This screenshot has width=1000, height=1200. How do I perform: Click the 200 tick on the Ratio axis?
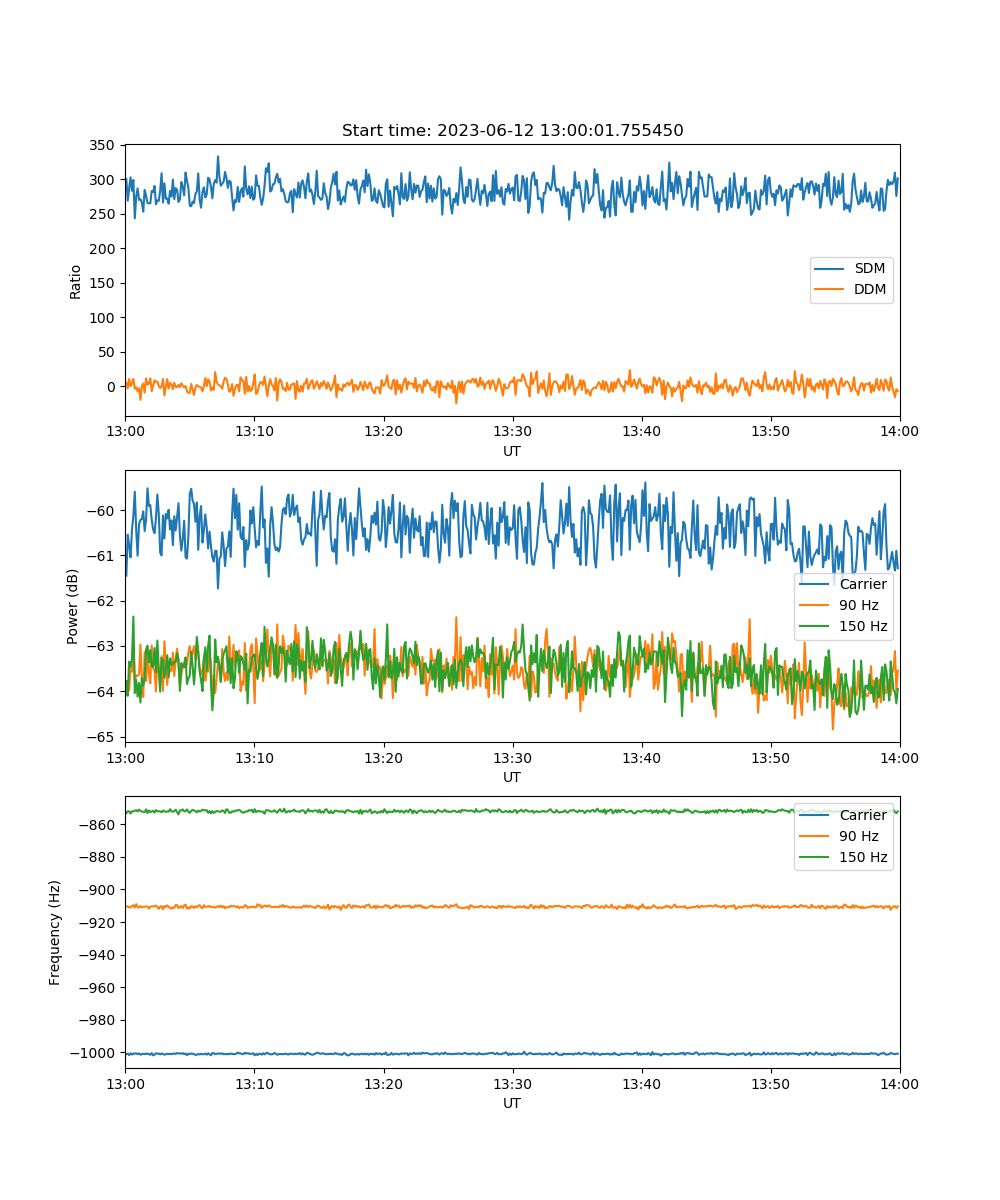[101, 249]
